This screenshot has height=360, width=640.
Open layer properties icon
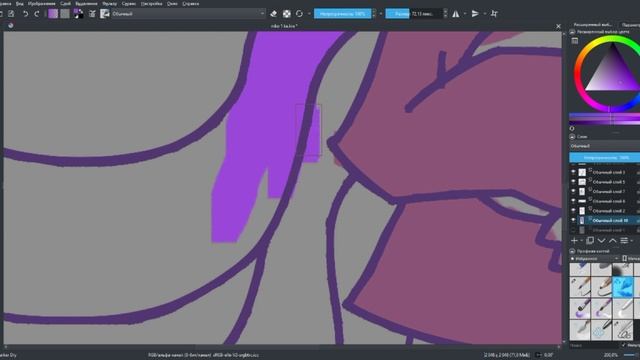[624, 241]
